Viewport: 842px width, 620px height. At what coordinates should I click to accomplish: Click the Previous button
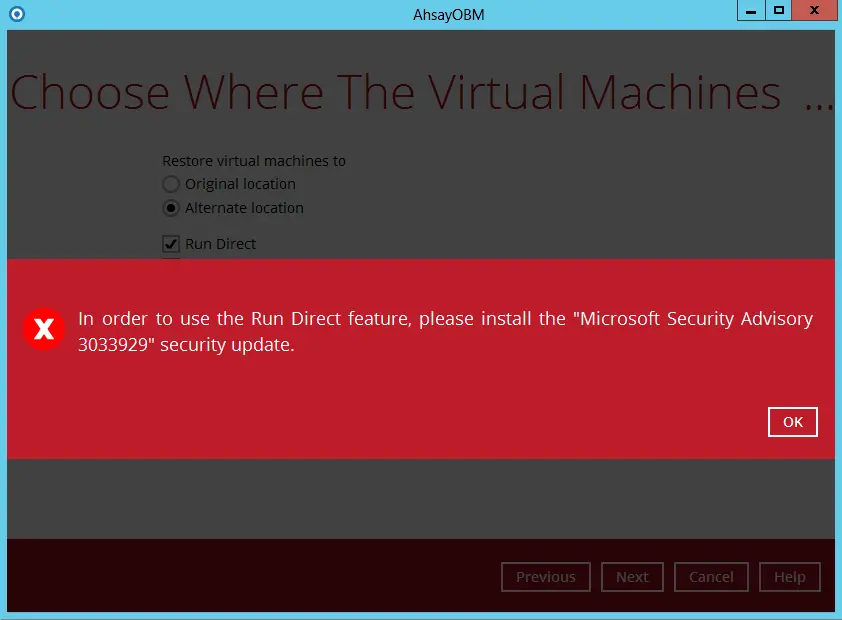click(x=545, y=577)
